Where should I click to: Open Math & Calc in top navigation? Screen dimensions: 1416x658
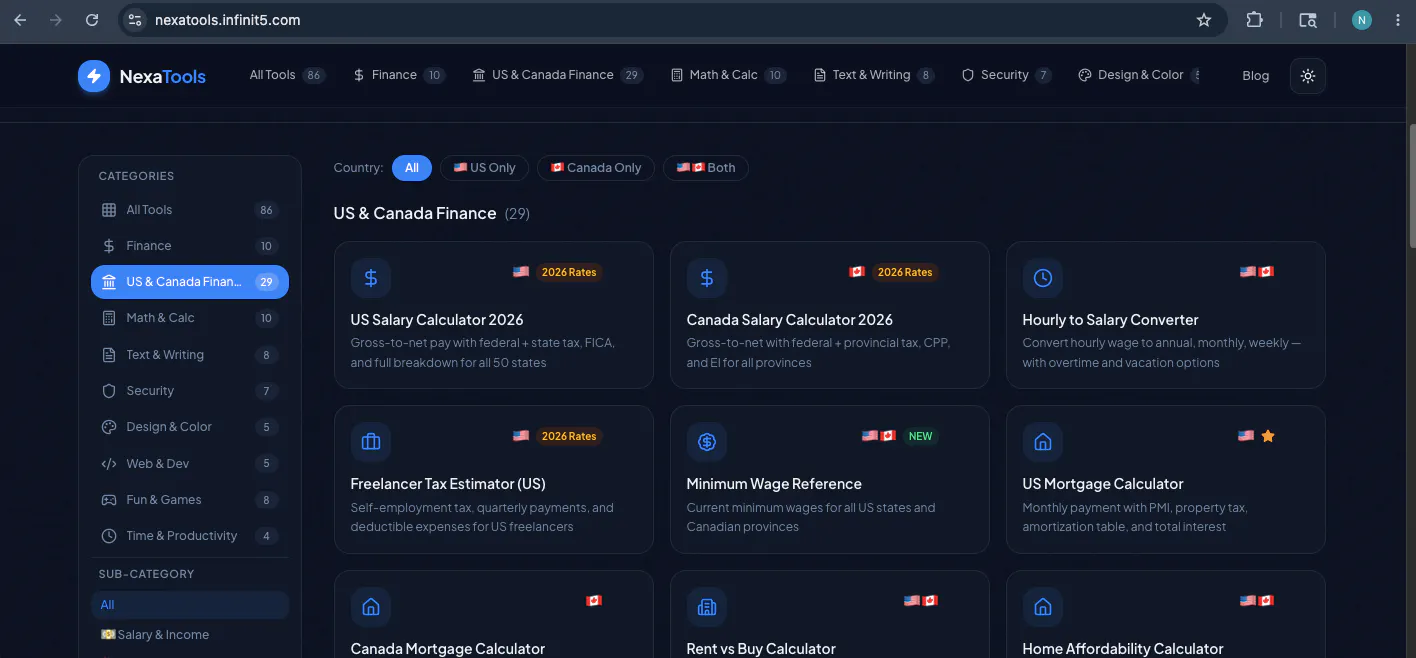pyautogui.click(x=728, y=75)
